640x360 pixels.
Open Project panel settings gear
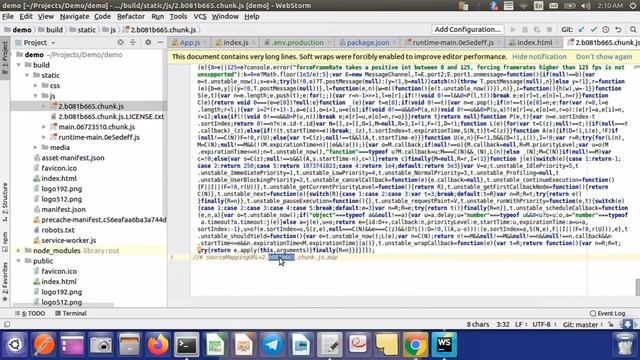coord(148,42)
